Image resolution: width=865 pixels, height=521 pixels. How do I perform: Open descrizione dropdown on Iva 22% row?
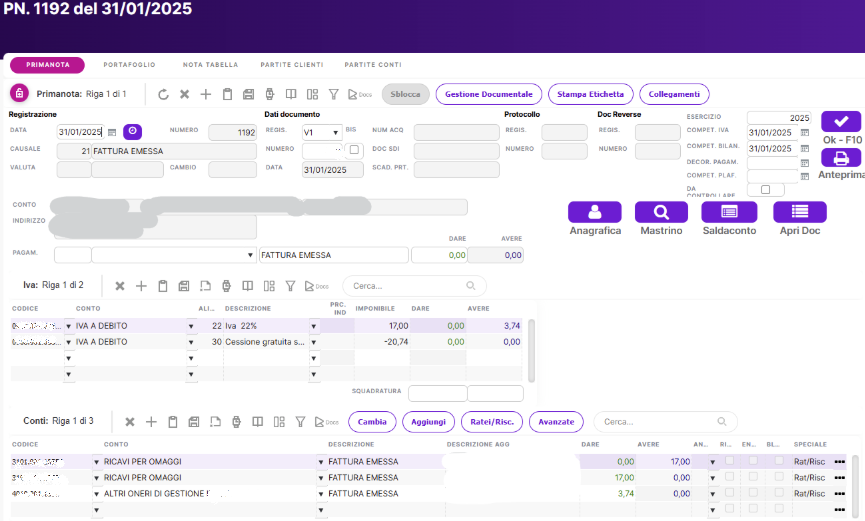pos(313,326)
